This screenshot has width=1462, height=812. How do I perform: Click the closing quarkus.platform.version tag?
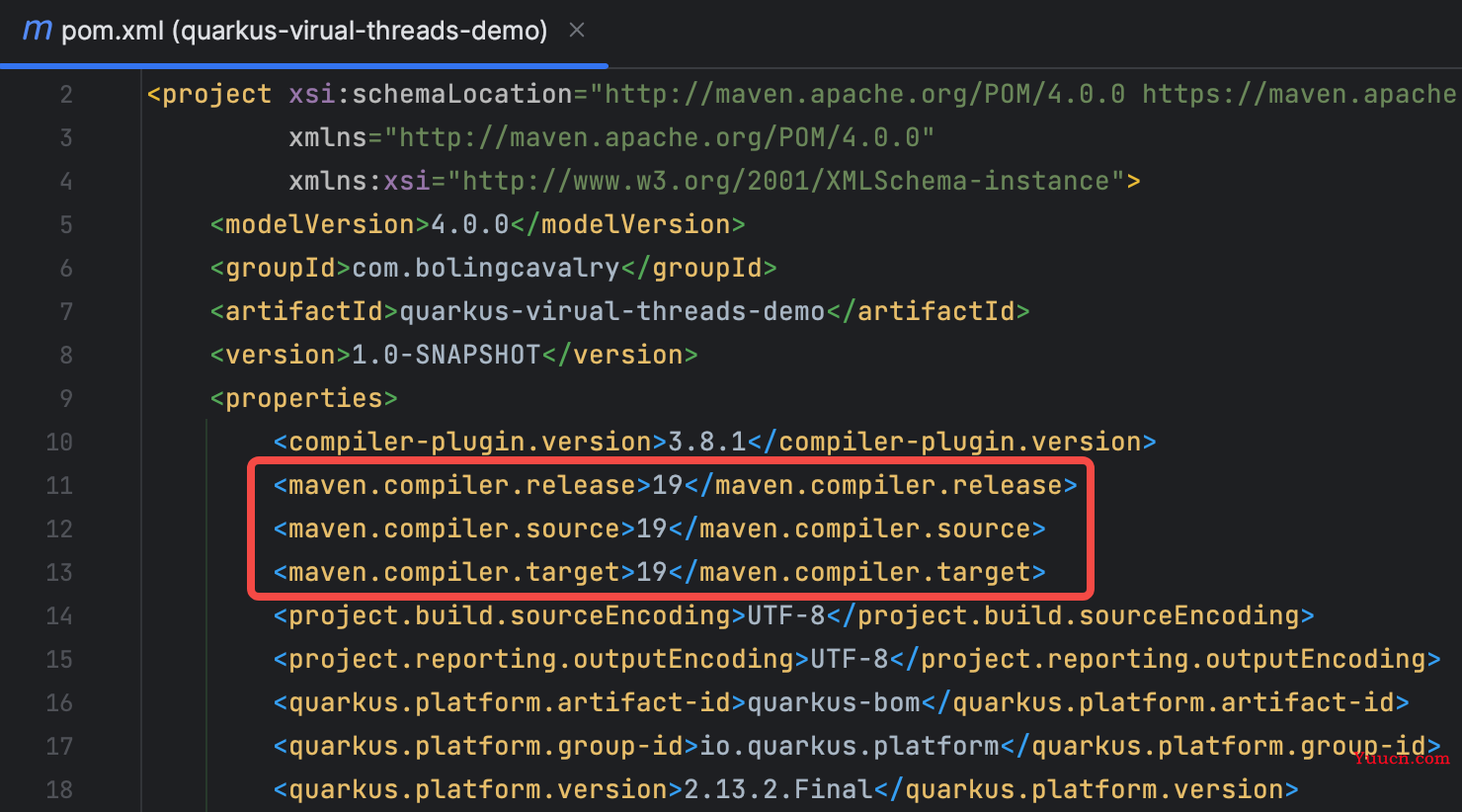(x=1087, y=789)
